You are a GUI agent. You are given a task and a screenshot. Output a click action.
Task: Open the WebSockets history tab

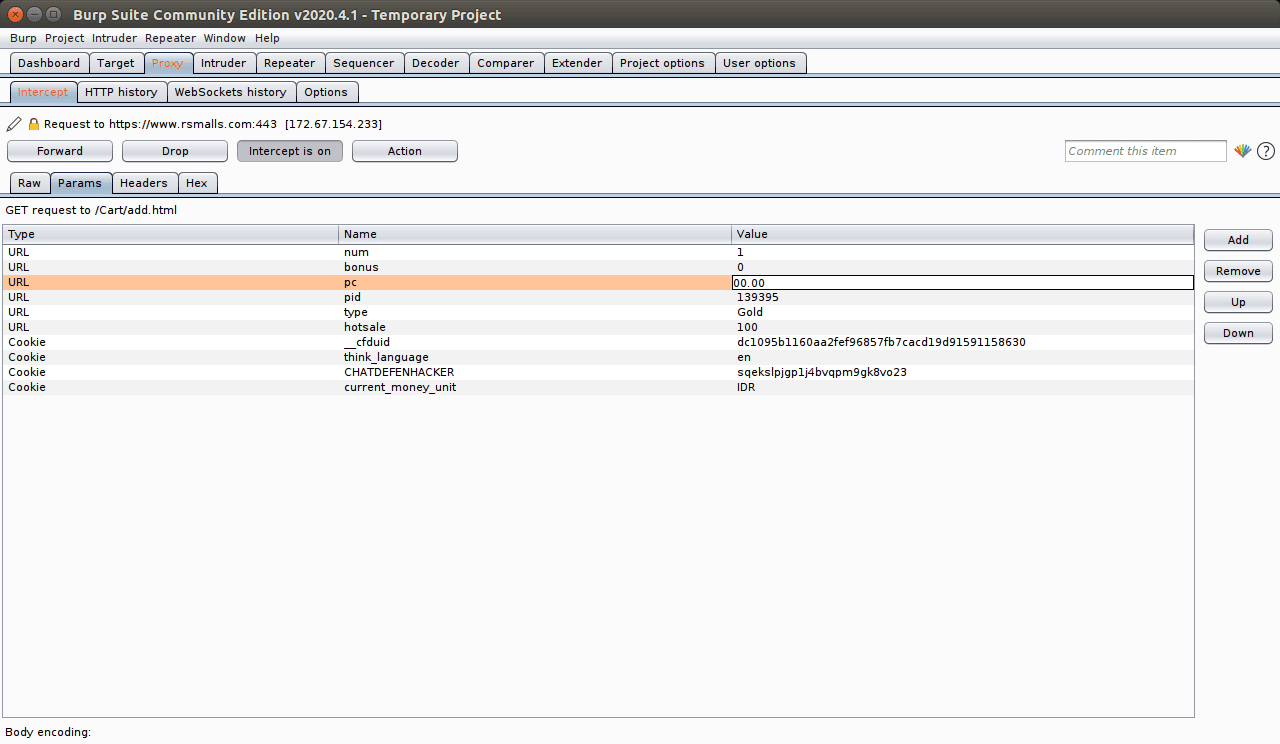click(231, 91)
